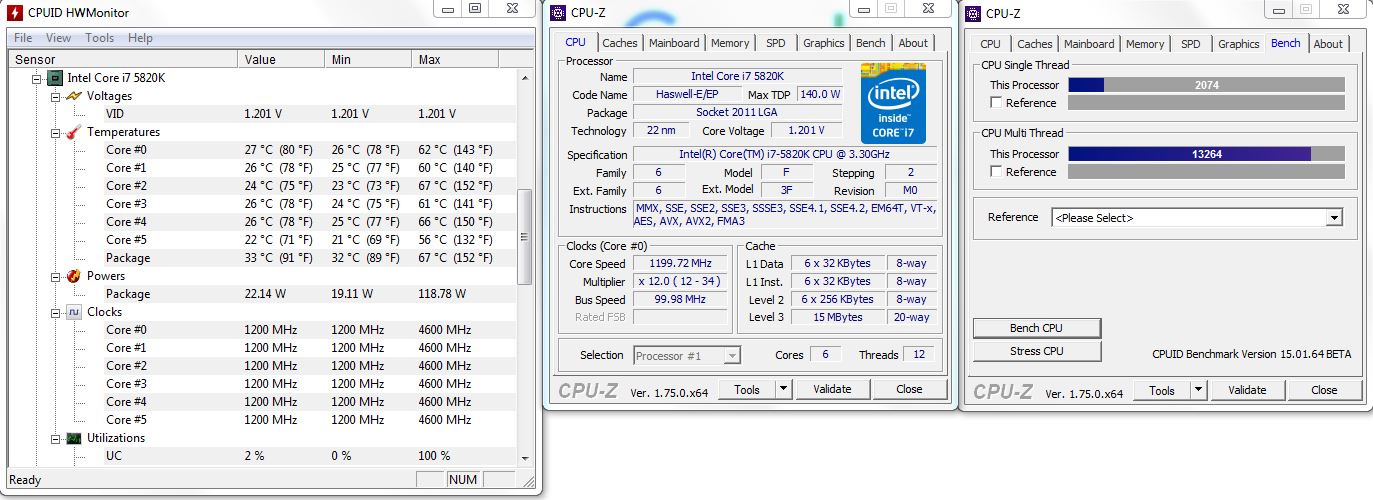Click the HWMonitor lightning title bar icon
The image size is (1373, 500).
(15, 12)
